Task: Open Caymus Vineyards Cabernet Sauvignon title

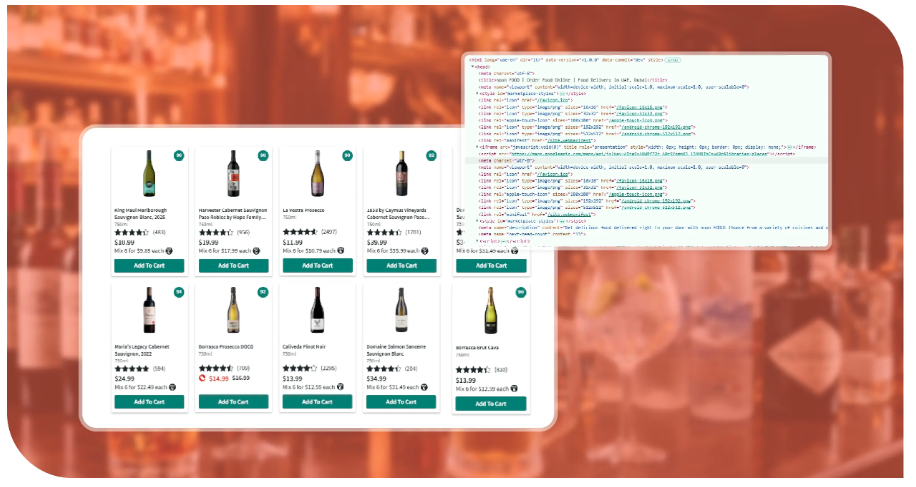Action: click(x=398, y=214)
